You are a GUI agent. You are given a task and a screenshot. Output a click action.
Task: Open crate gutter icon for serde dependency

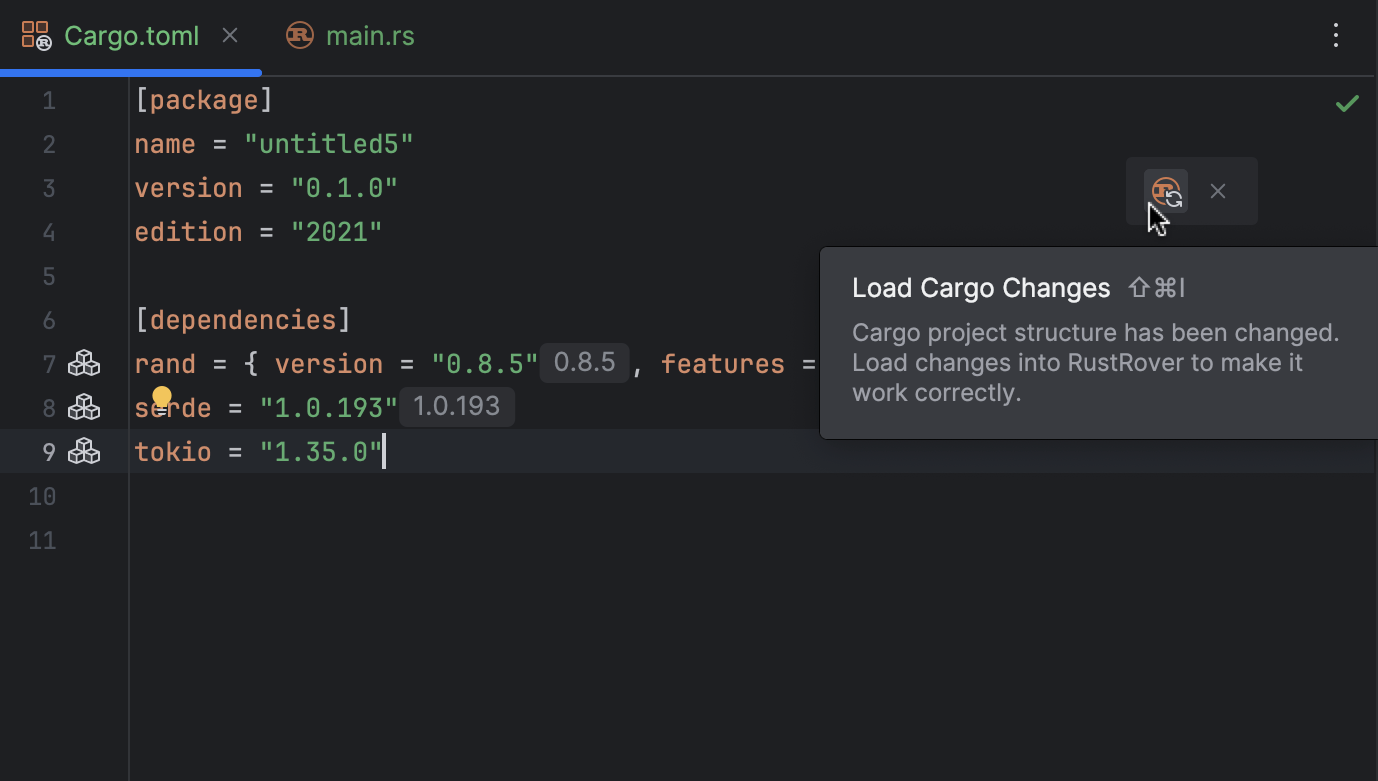(84, 408)
